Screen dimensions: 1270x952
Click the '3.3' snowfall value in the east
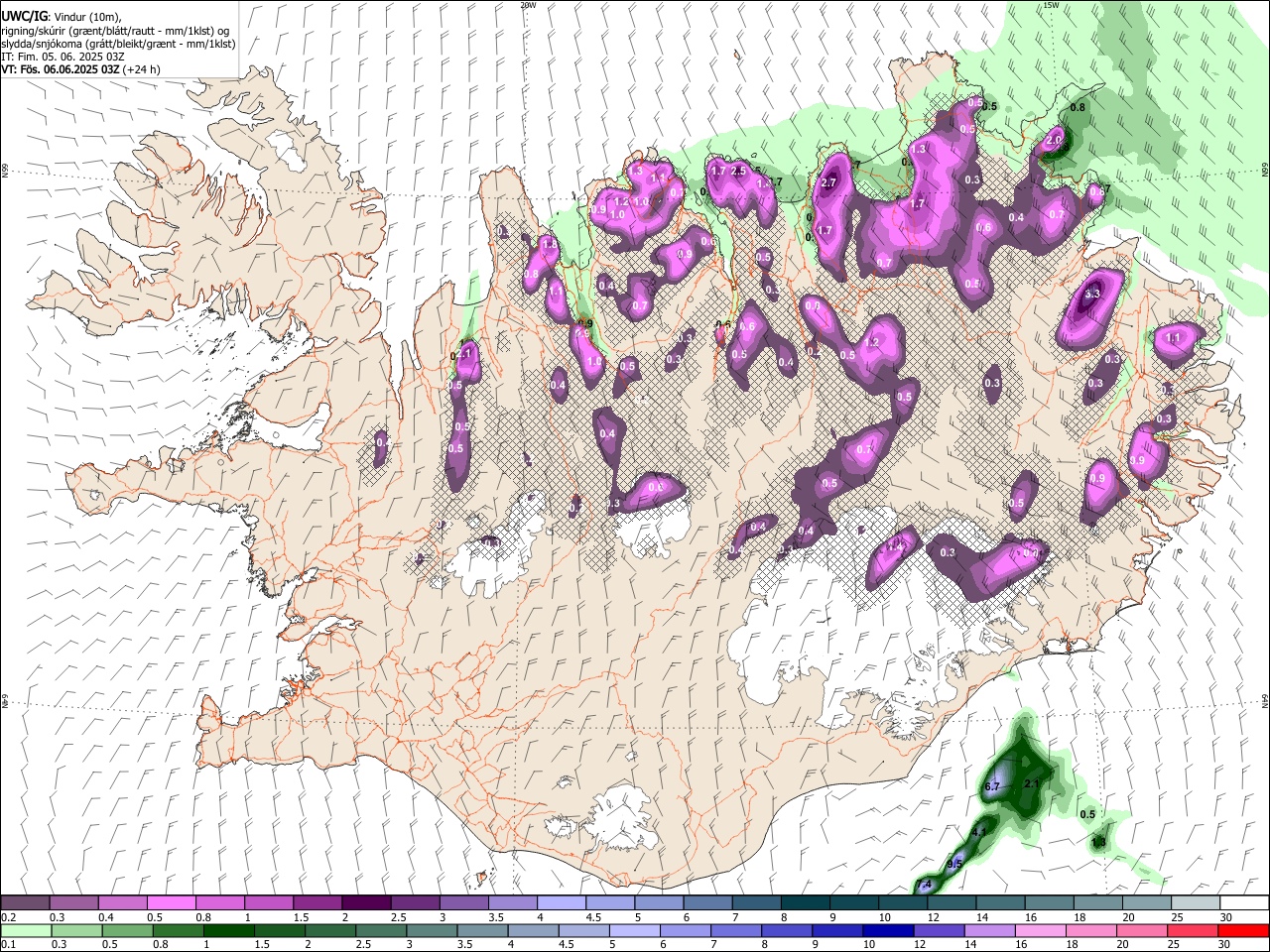1093,295
